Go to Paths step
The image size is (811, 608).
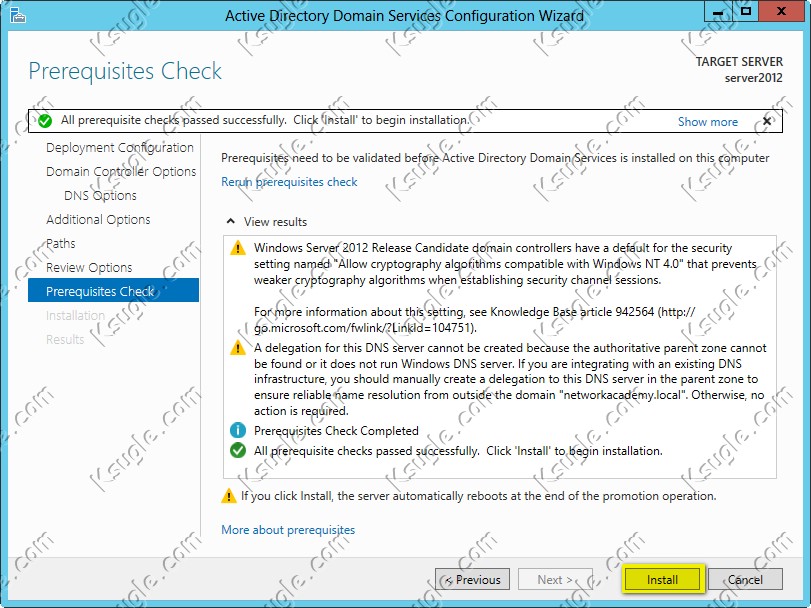pos(61,244)
